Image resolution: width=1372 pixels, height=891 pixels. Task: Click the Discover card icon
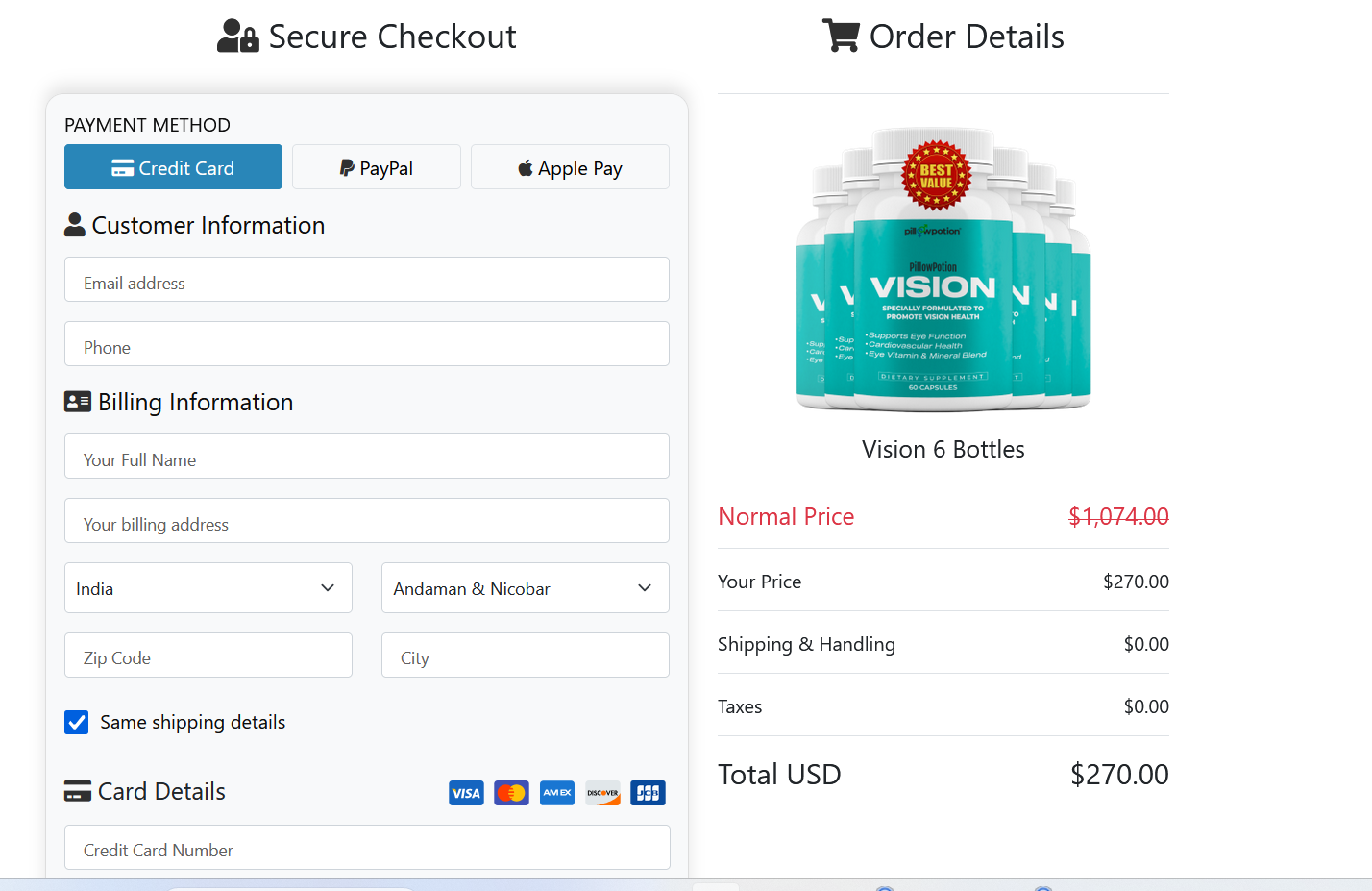tap(601, 792)
